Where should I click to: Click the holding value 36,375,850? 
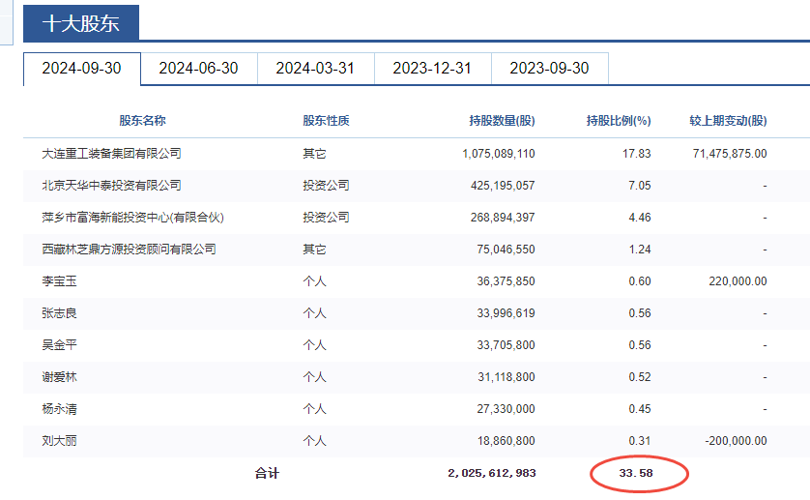[x=506, y=282]
